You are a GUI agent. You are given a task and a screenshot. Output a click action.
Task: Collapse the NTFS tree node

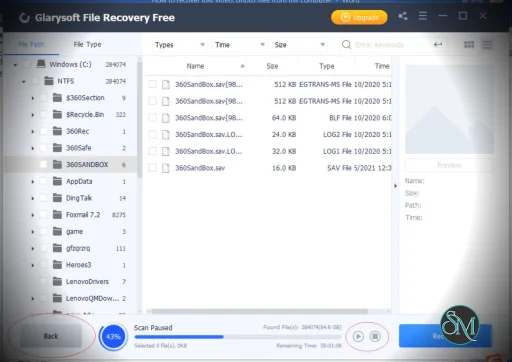24,81
